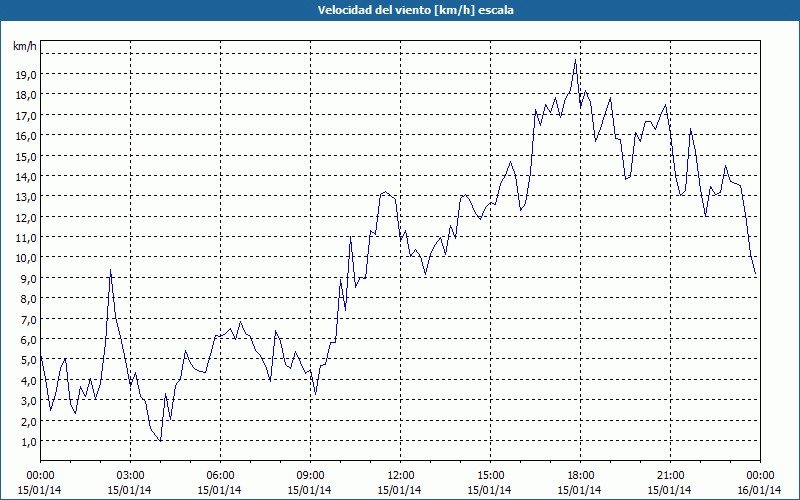Click the '16/01/14' date label
Image resolution: width=800 pixels, height=500 pixels.
pyautogui.click(x=760, y=490)
